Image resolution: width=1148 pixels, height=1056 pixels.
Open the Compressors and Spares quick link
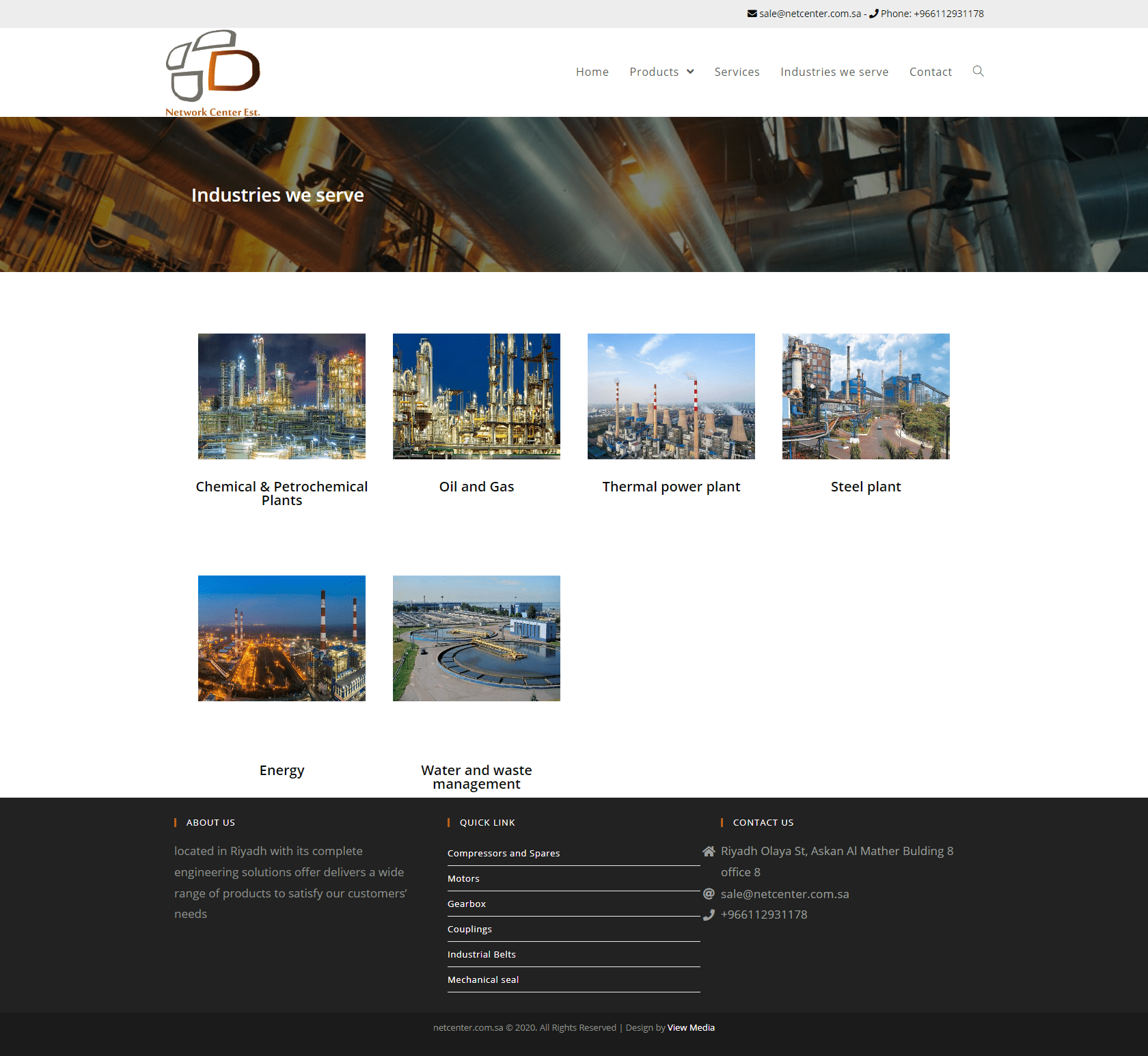pos(503,853)
